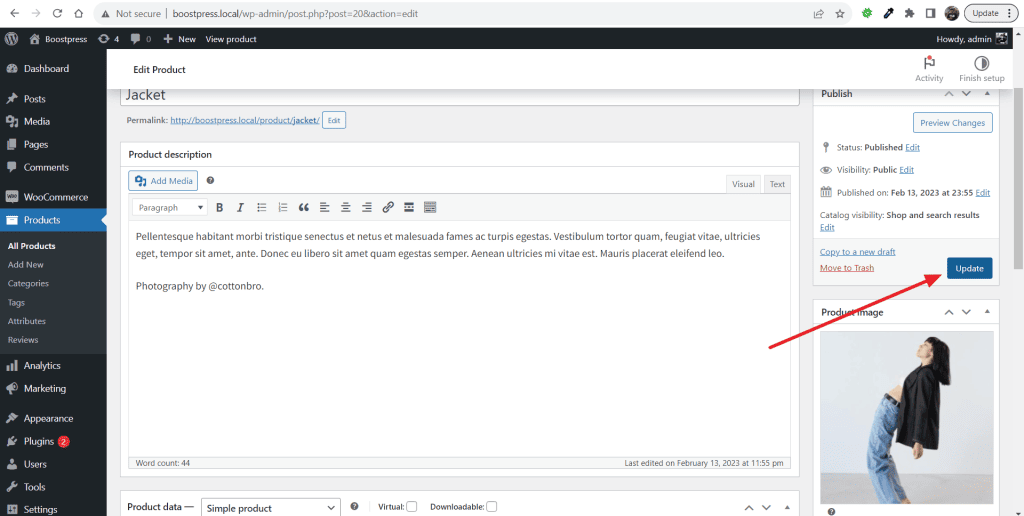
Task: Insert a blockquote in the editor
Action: pos(304,208)
